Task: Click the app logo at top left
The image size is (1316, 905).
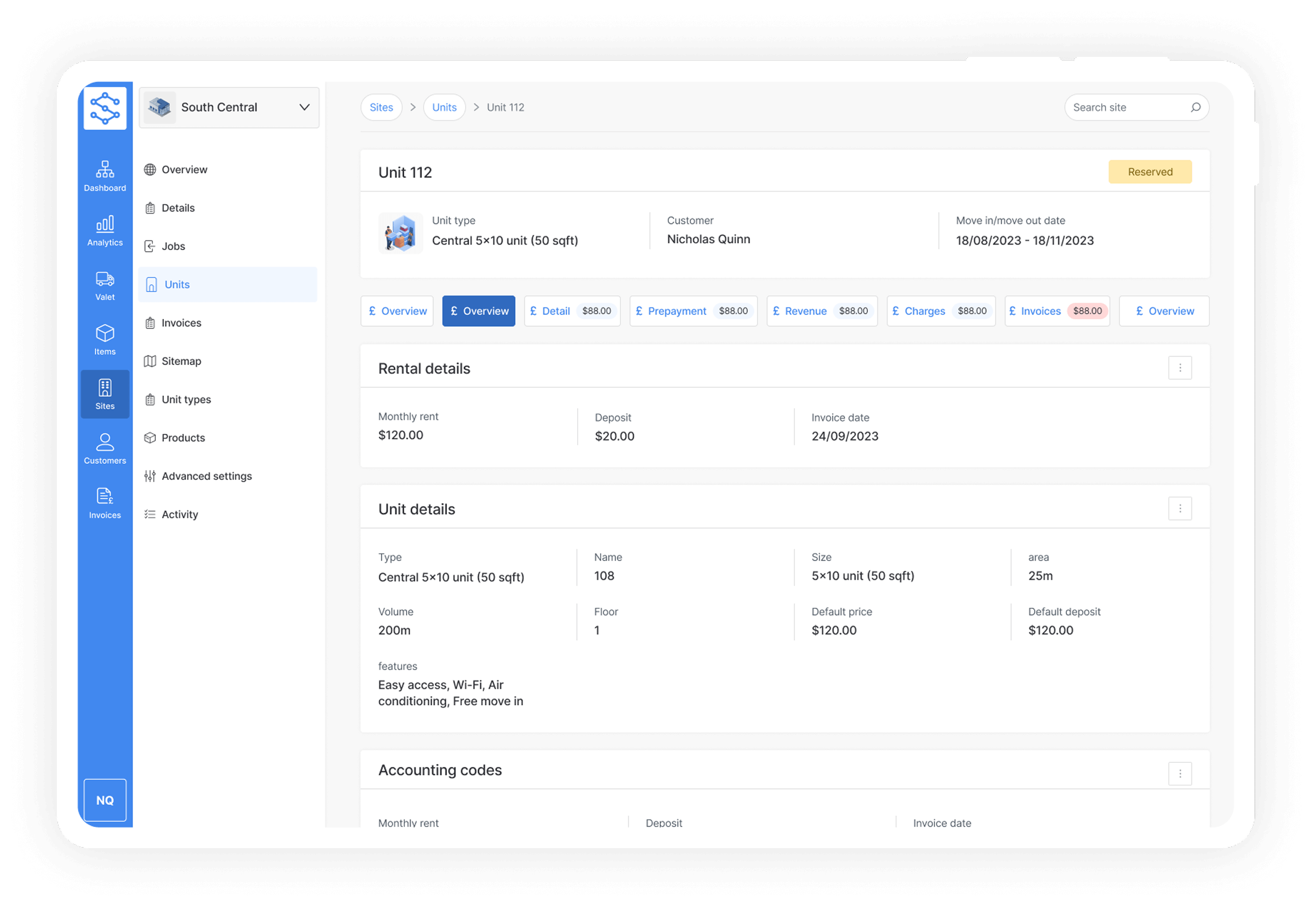Action: tap(105, 108)
